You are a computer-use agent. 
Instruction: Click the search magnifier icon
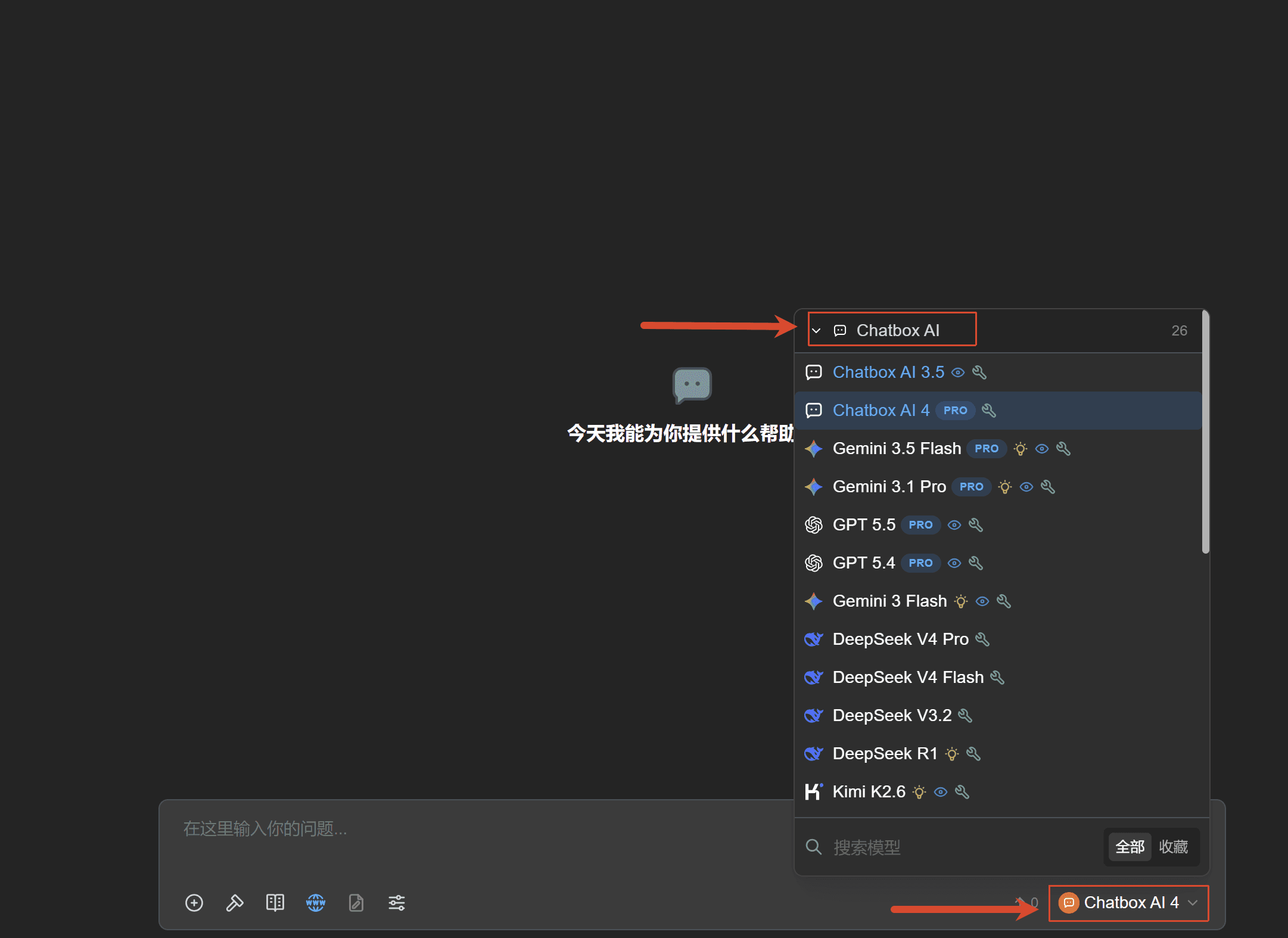pos(814,847)
